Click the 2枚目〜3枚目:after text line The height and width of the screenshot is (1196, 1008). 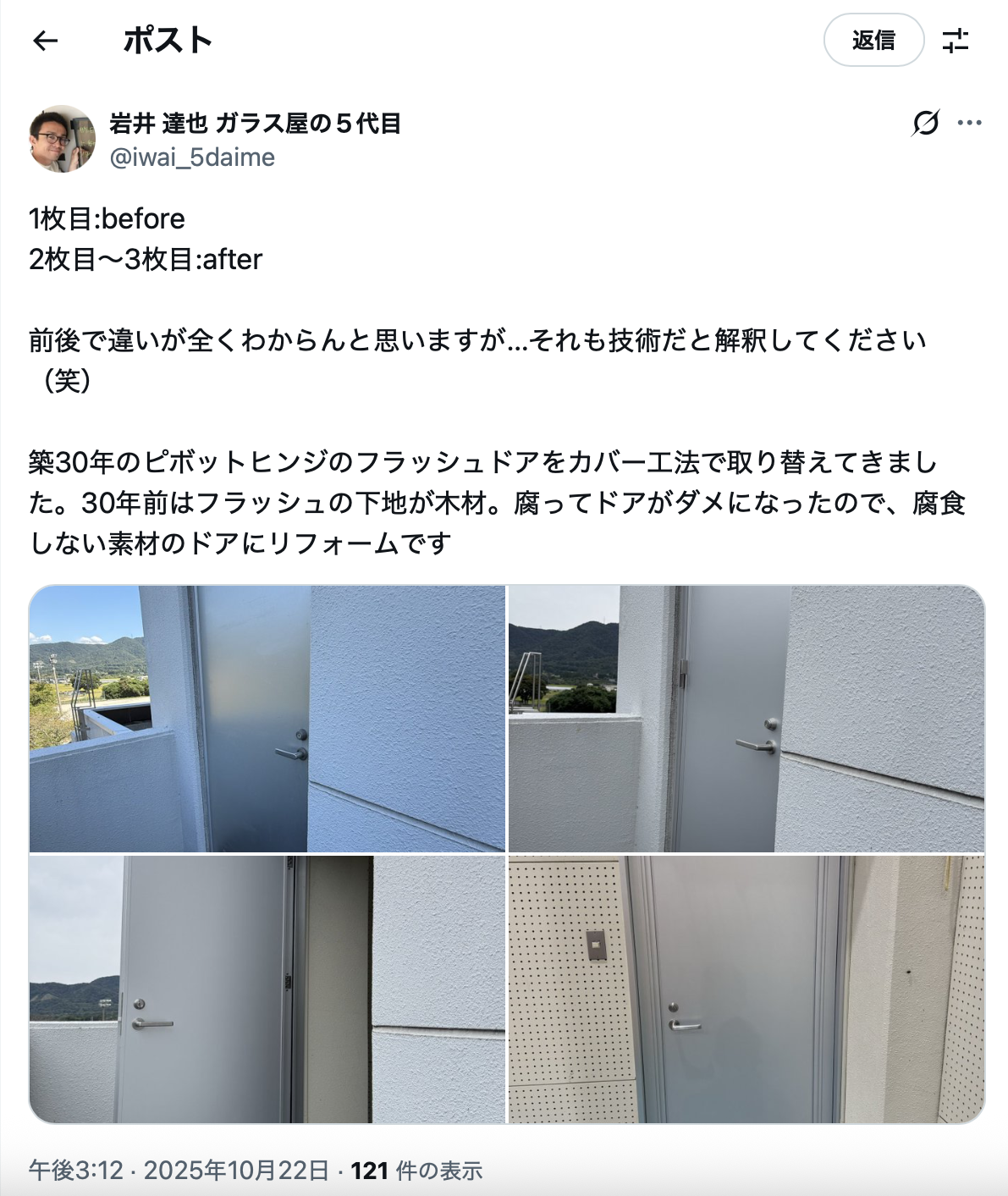click(146, 259)
